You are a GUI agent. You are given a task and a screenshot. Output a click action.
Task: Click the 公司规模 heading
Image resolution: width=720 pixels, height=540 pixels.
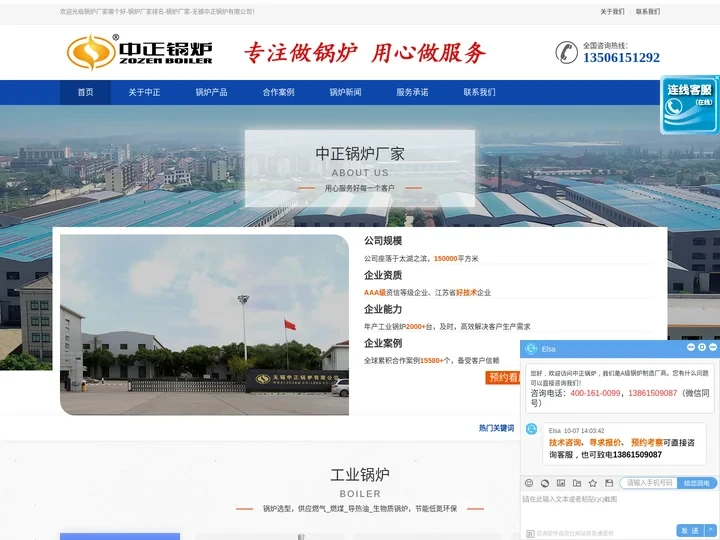(x=383, y=241)
